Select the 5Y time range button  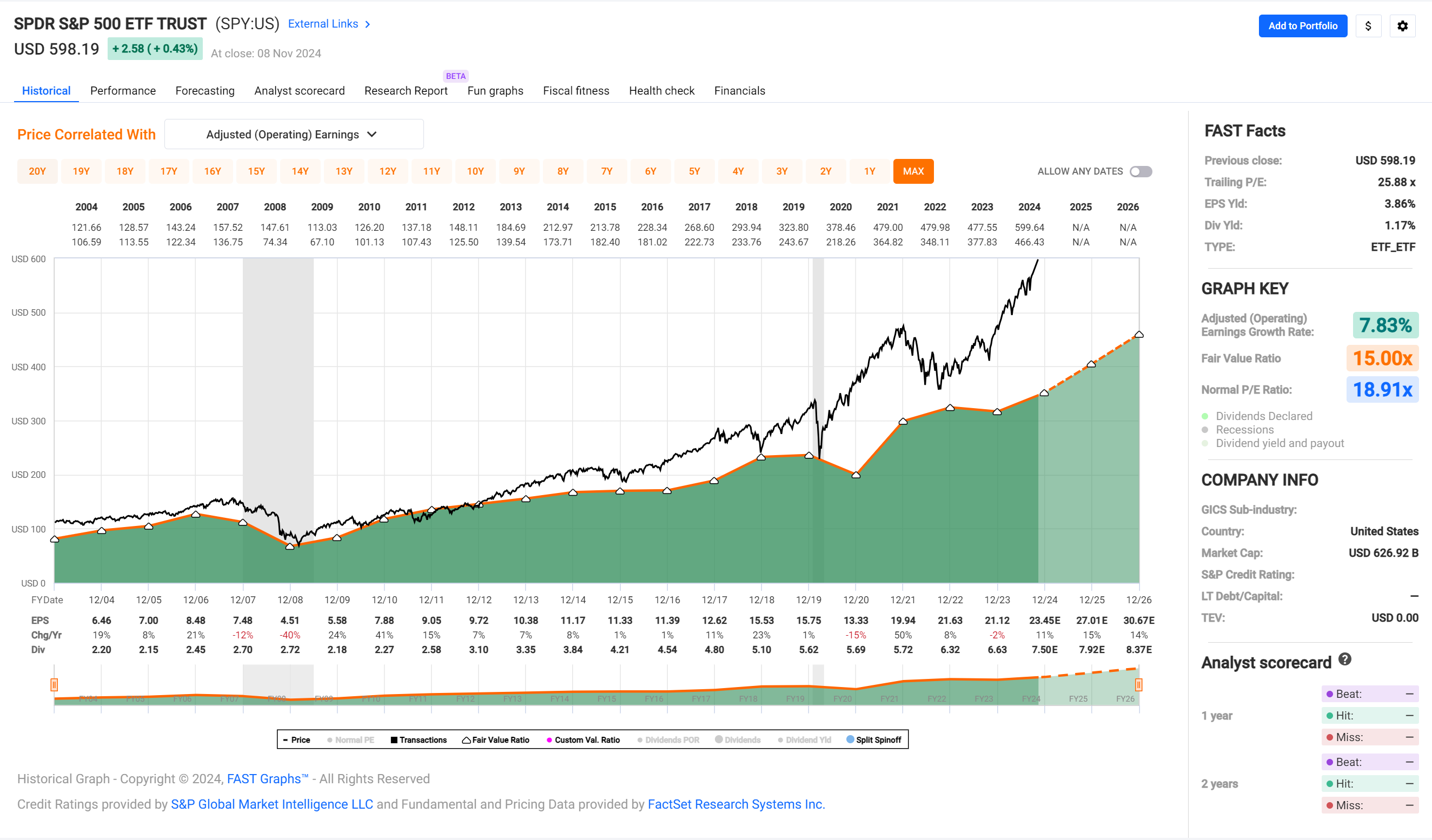(694, 171)
